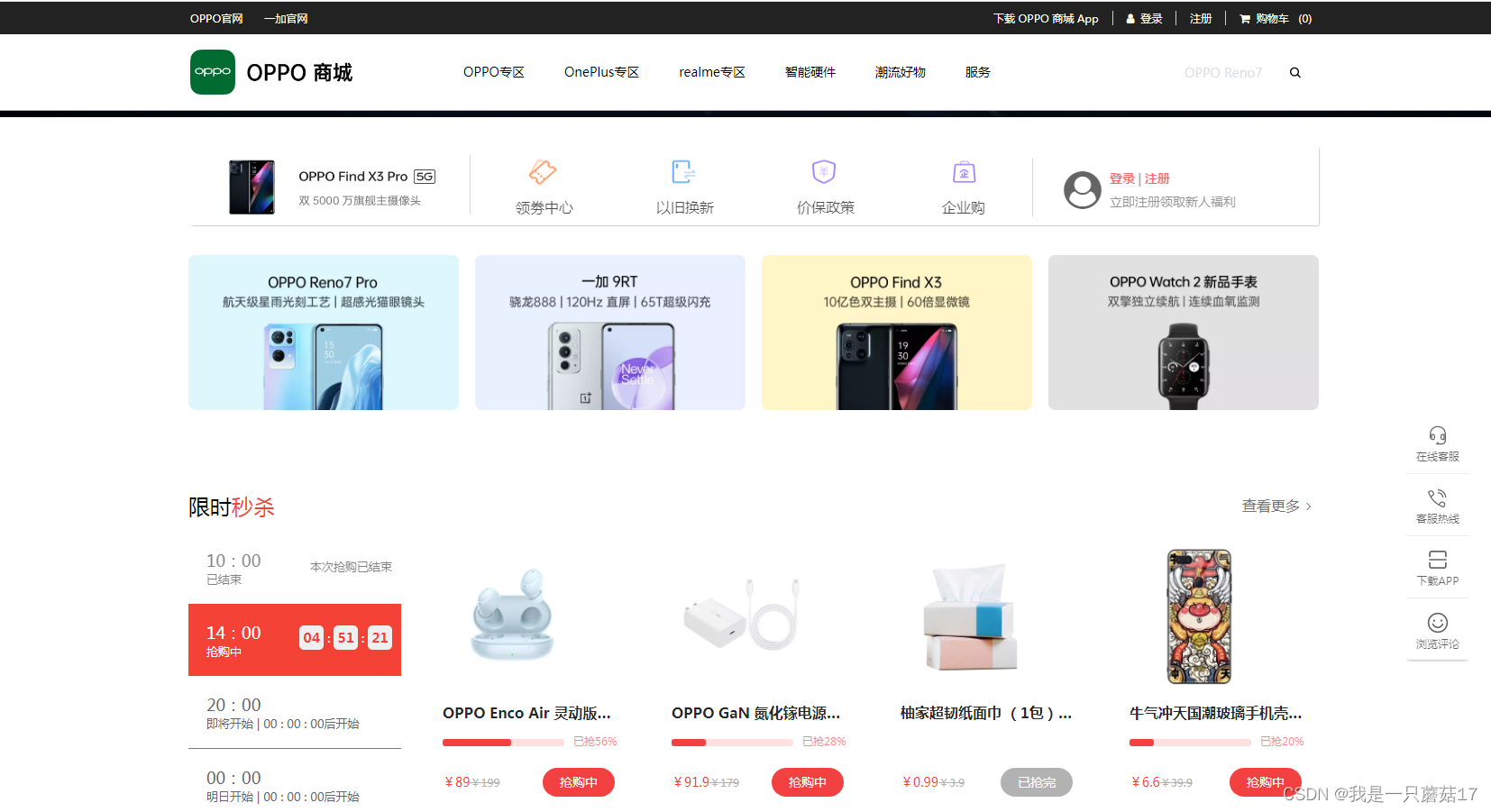Open OnePlus专区 navigation menu
This screenshot has width=1491, height=812.
(x=601, y=72)
